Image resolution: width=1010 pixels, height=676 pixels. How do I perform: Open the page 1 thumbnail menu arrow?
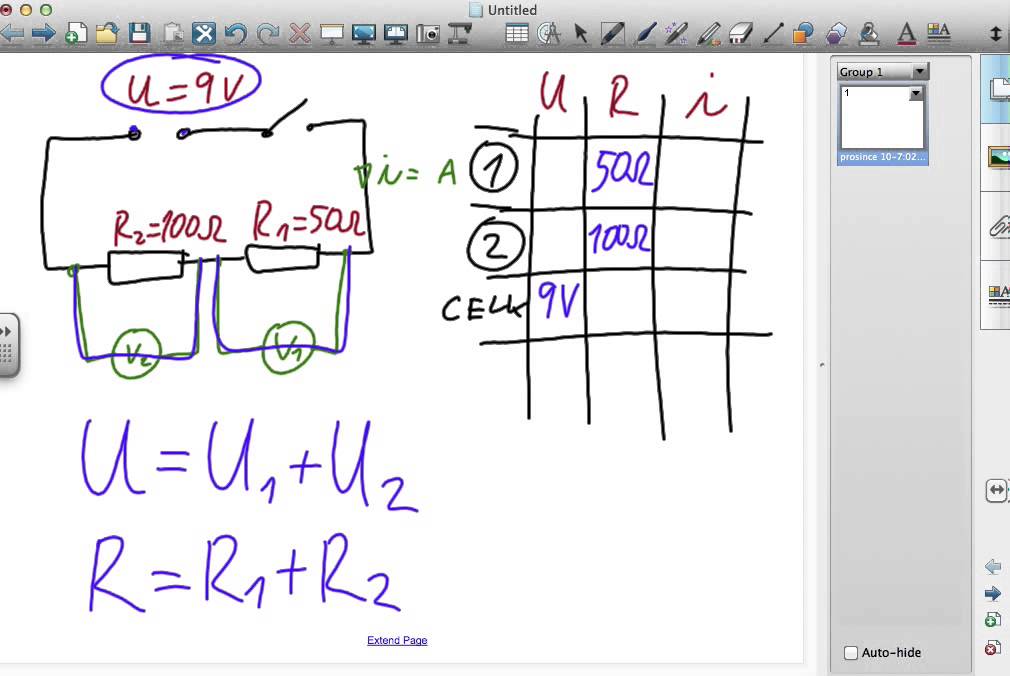(915, 94)
